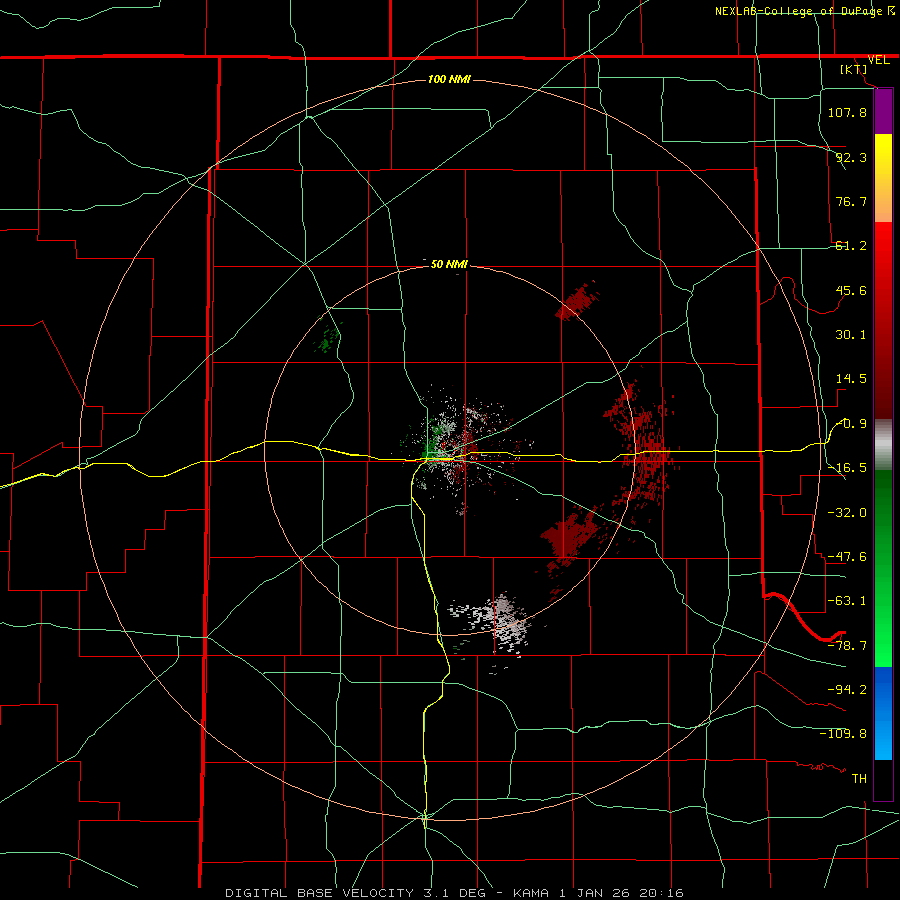Image resolution: width=900 pixels, height=900 pixels.
Task: Select the -16.5 velocity scale value
Action: click(x=847, y=468)
